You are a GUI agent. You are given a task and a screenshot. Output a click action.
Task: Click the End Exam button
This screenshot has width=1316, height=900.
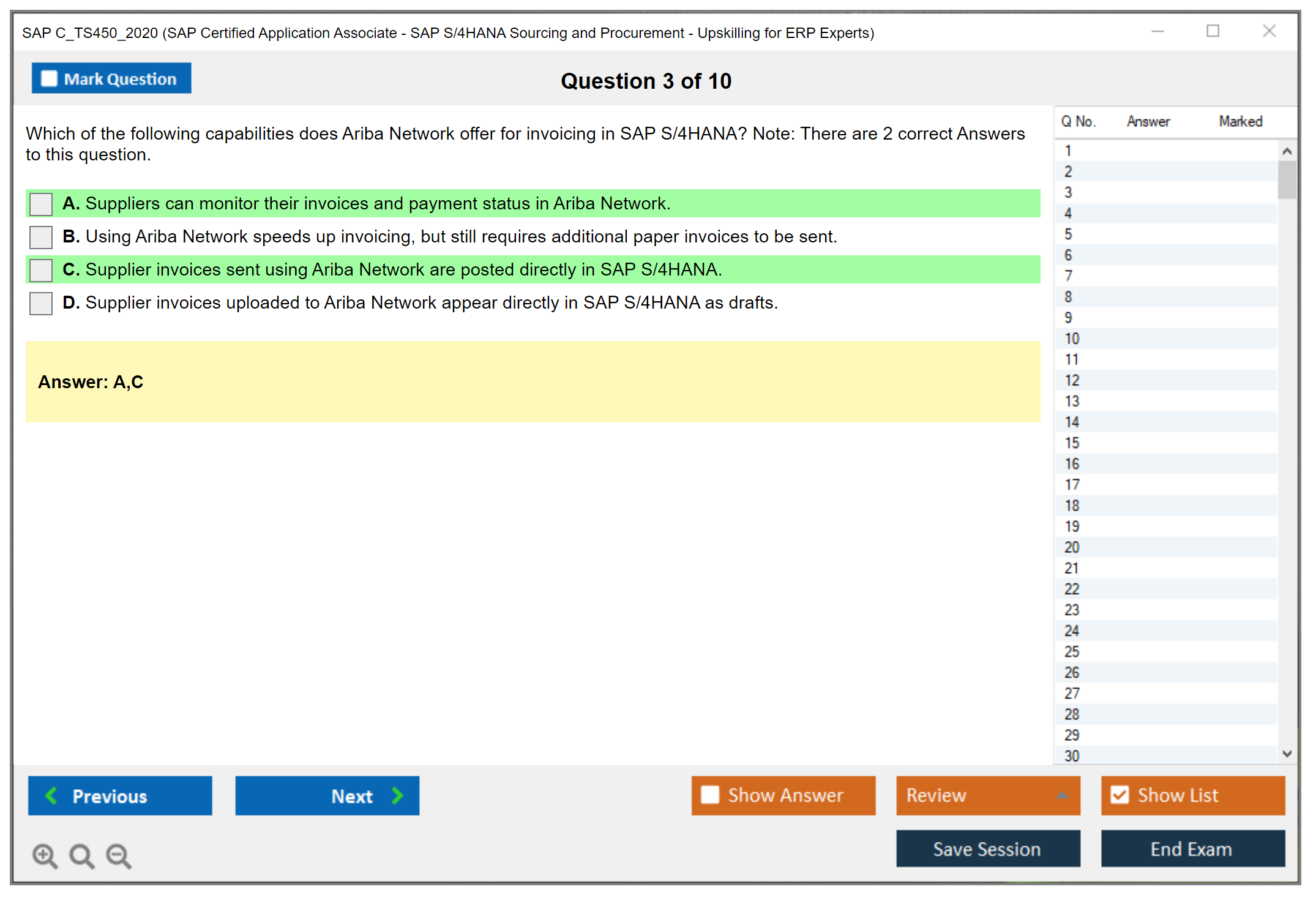click(x=1192, y=849)
